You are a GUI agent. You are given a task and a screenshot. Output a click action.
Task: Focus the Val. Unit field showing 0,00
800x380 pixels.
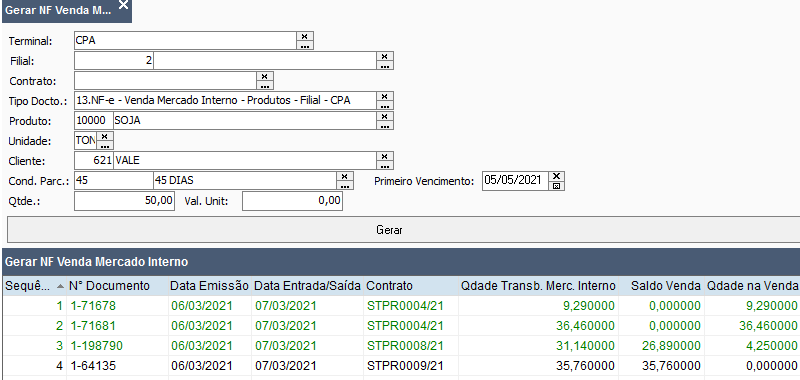pyautogui.click(x=292, y=201)
